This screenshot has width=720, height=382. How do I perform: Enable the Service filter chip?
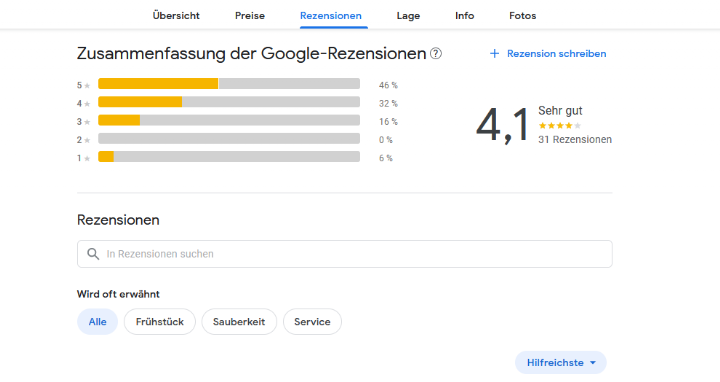click(x=312, y=321)
